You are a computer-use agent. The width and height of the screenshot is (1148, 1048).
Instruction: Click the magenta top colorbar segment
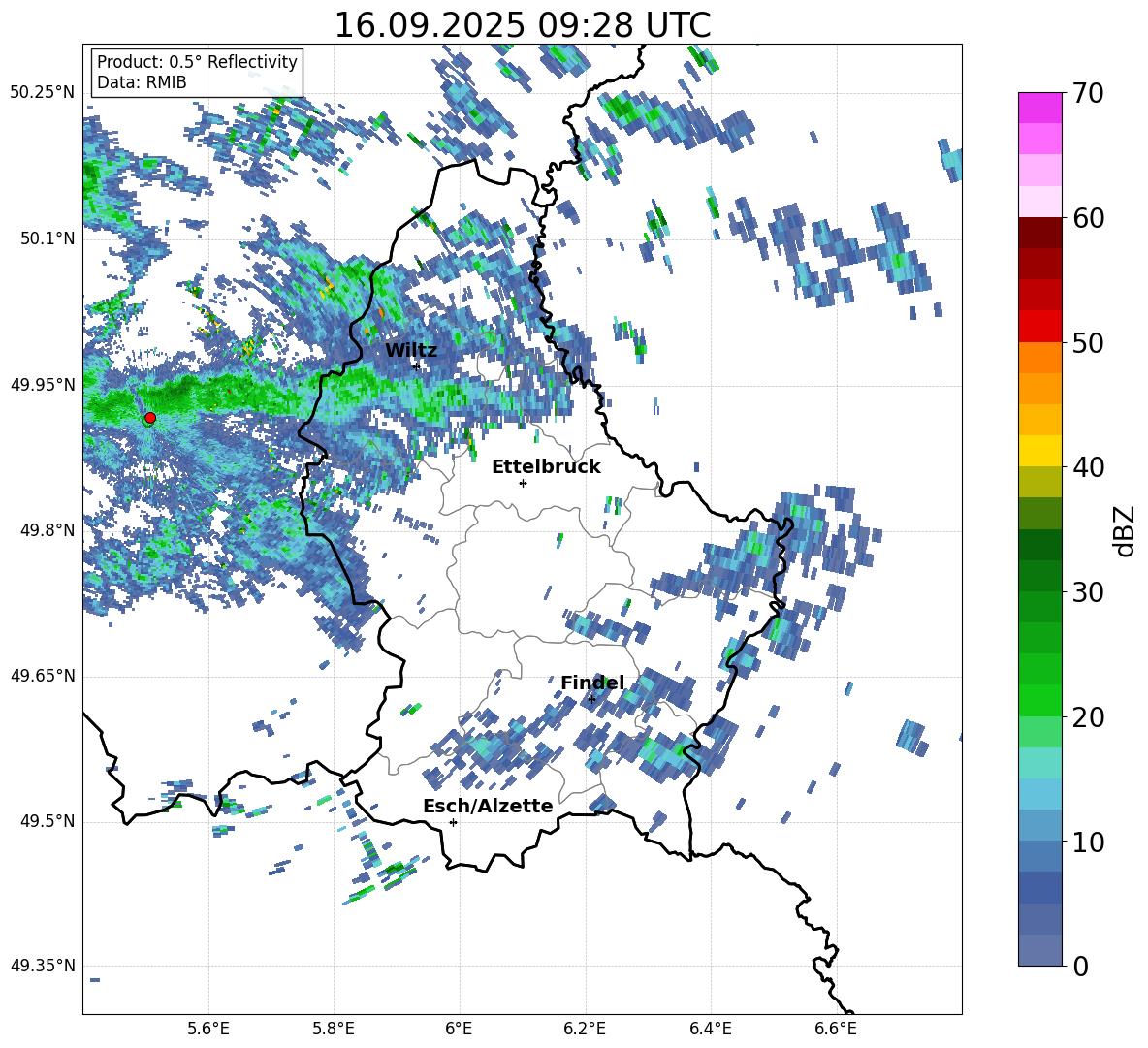1039,109
